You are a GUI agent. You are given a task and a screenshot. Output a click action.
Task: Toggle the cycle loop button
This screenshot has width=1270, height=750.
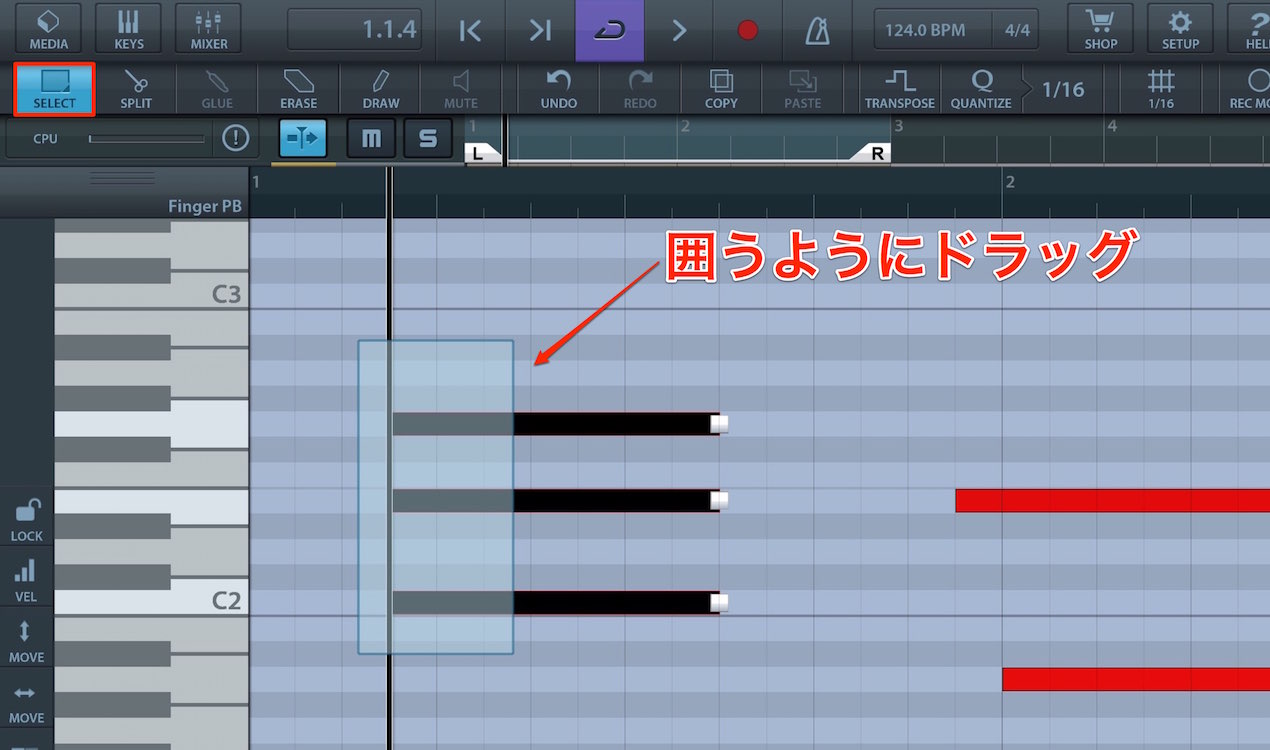click(x=609, y=30)
